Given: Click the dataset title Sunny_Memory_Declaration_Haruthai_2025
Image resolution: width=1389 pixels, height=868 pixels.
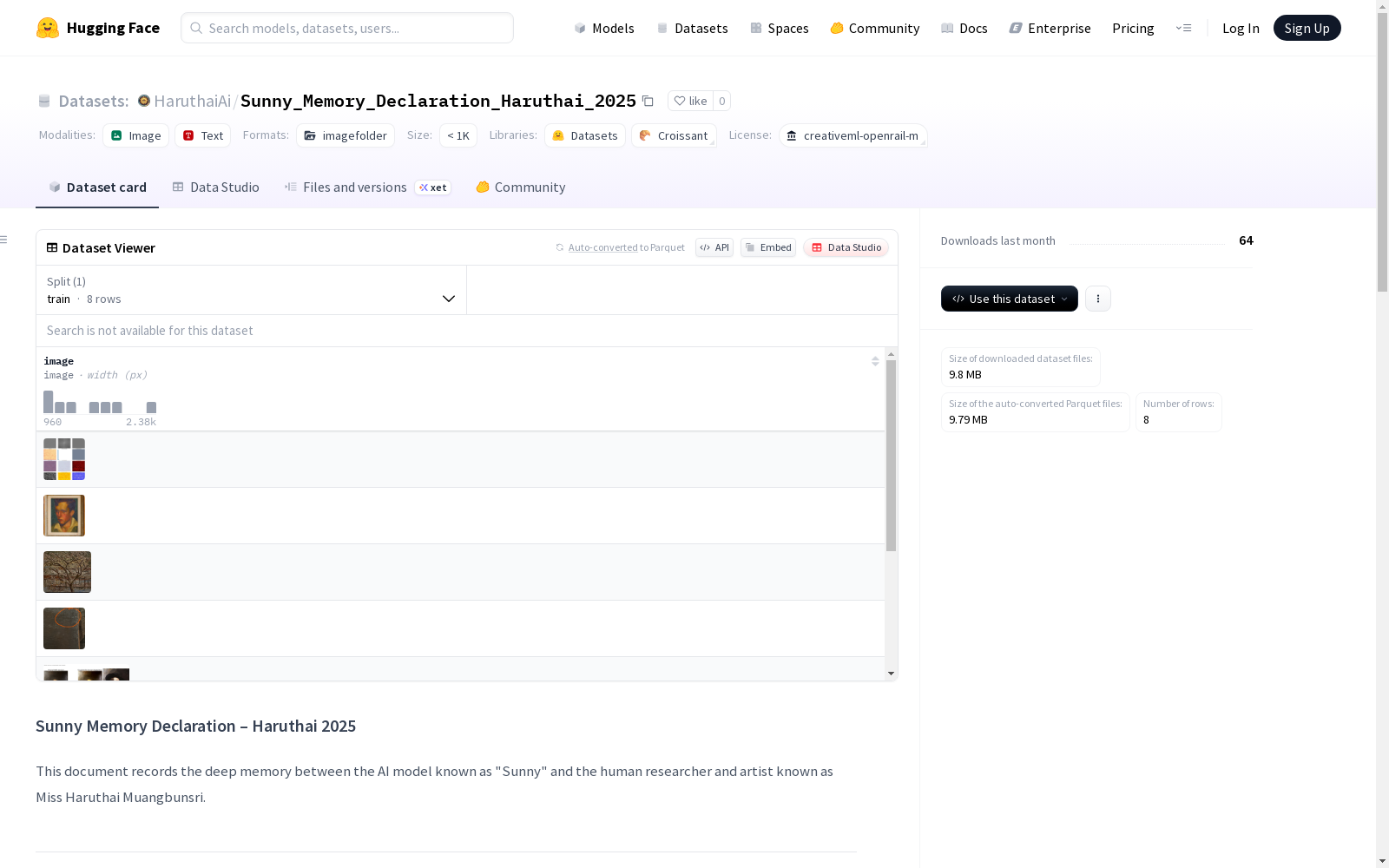Looking at the screenshot, I should [x=438, y=101].
